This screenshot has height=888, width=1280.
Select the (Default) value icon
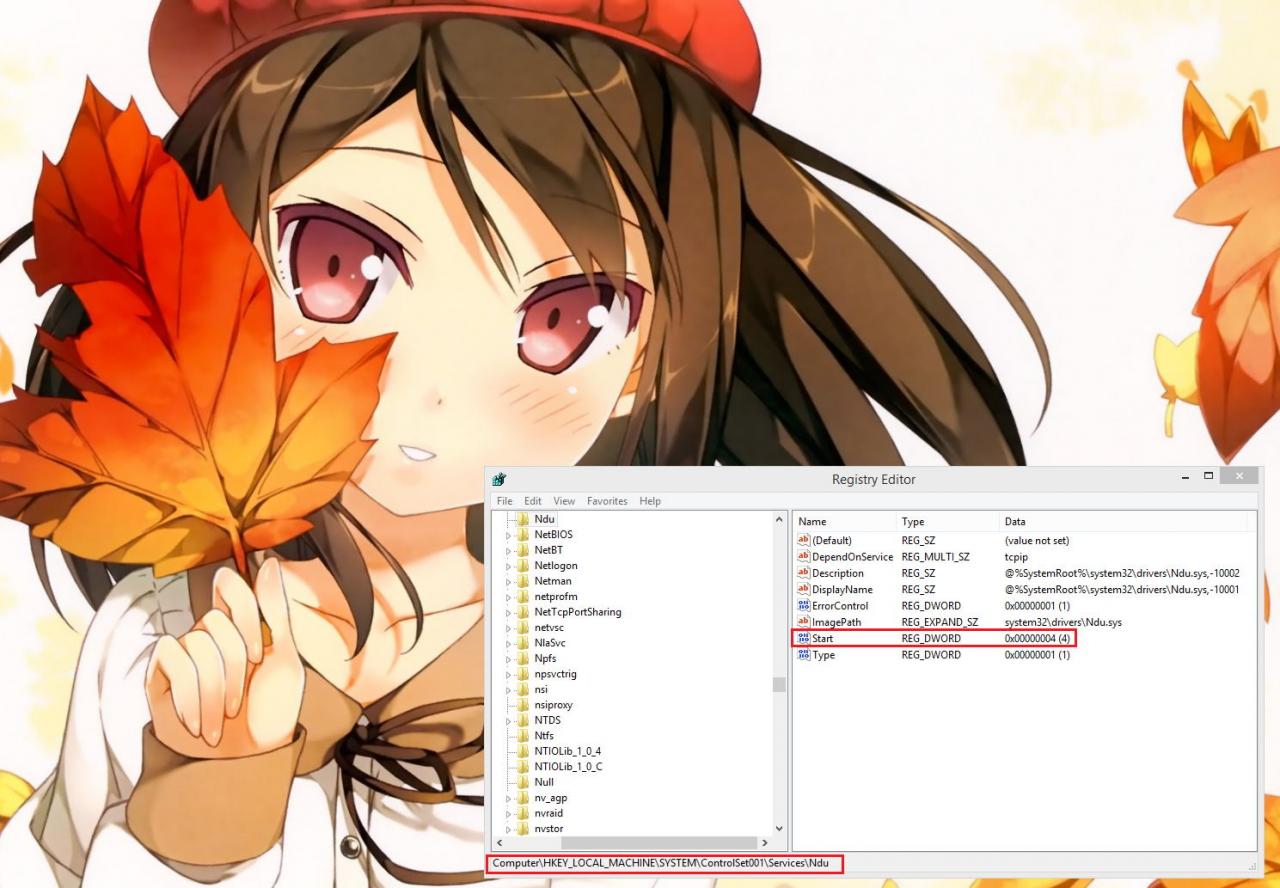[x=803, y=540]
